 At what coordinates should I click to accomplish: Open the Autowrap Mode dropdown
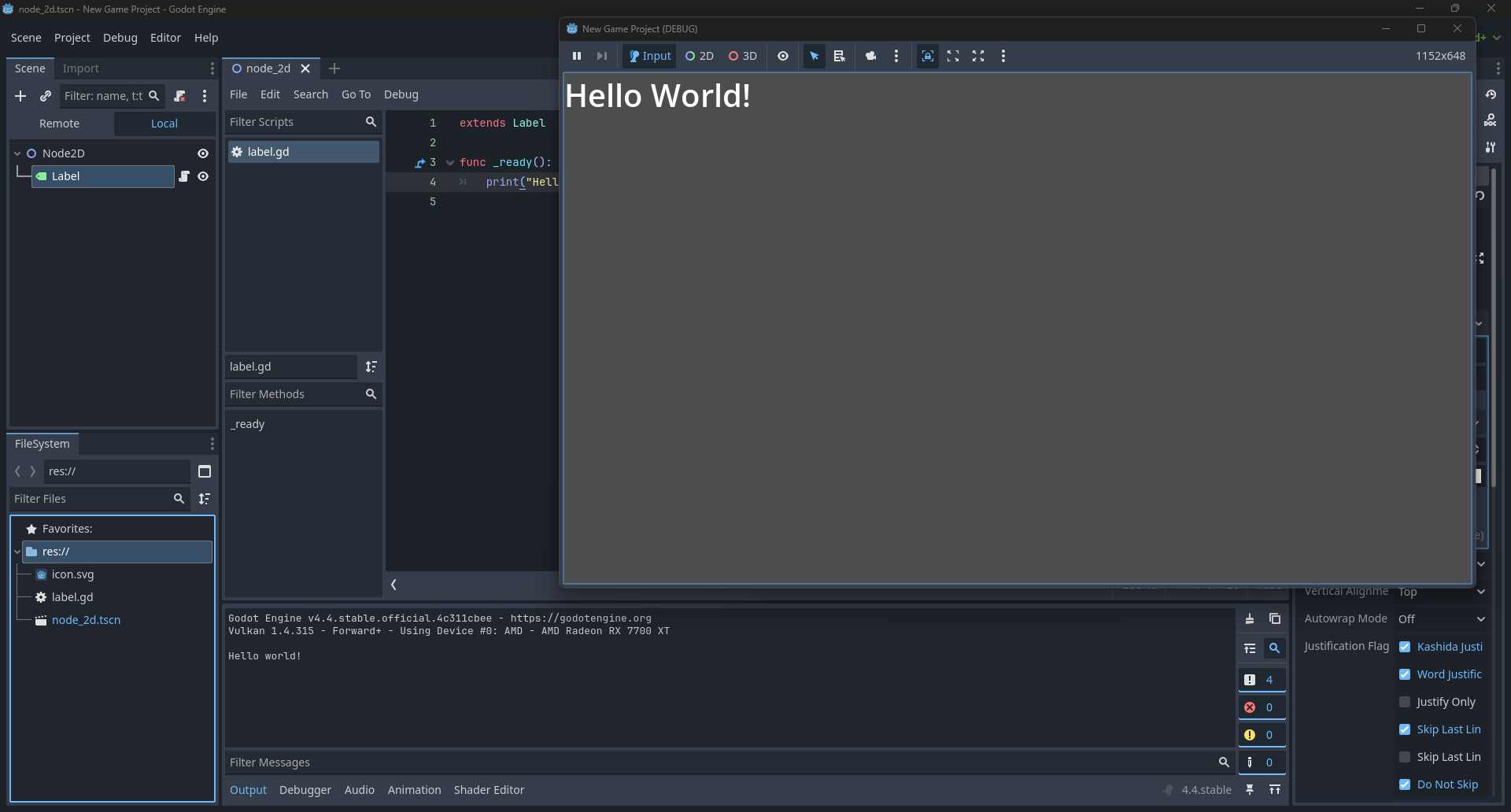point(1442,619)
